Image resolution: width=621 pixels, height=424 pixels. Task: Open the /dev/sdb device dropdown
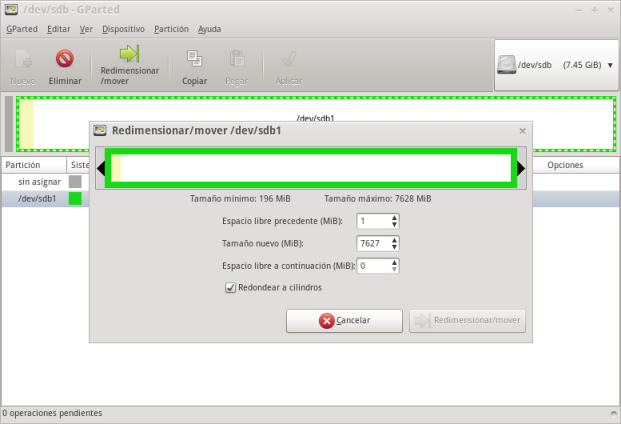[x=554, y=65]
